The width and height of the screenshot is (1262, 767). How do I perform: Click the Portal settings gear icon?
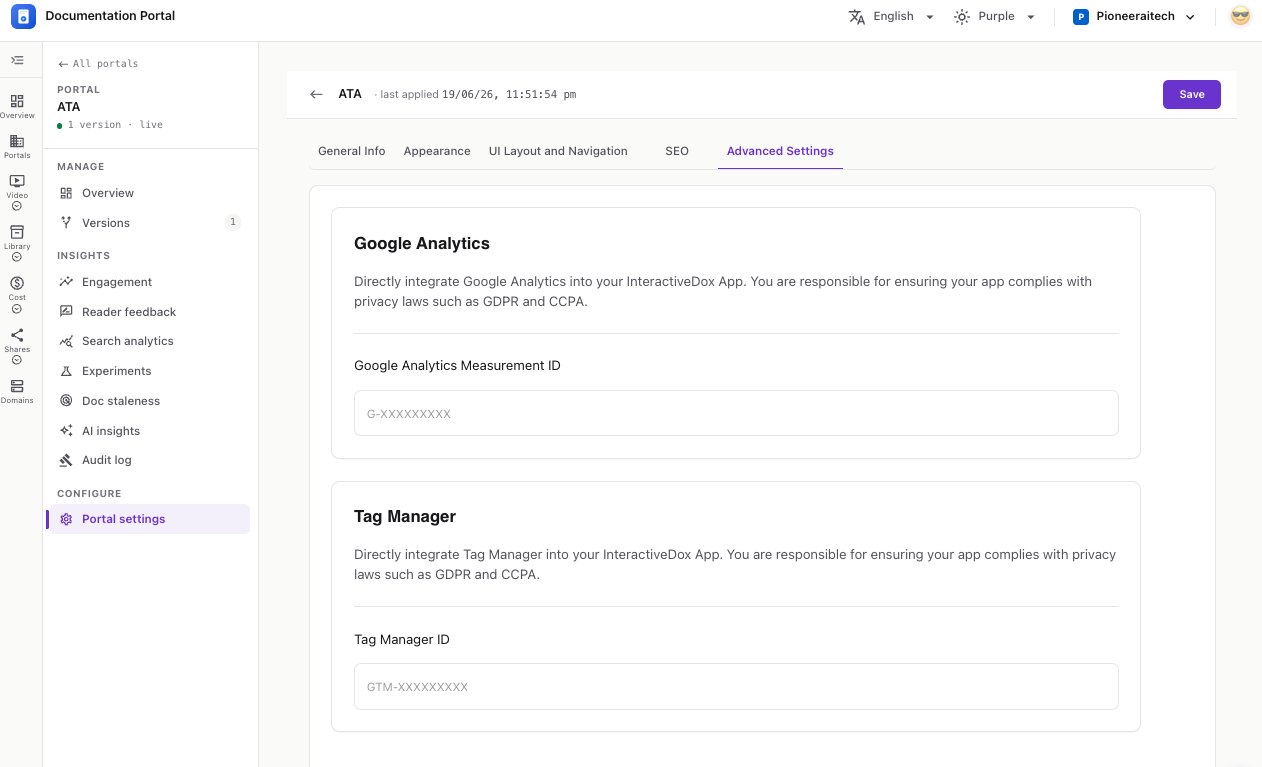pos(66,519)
